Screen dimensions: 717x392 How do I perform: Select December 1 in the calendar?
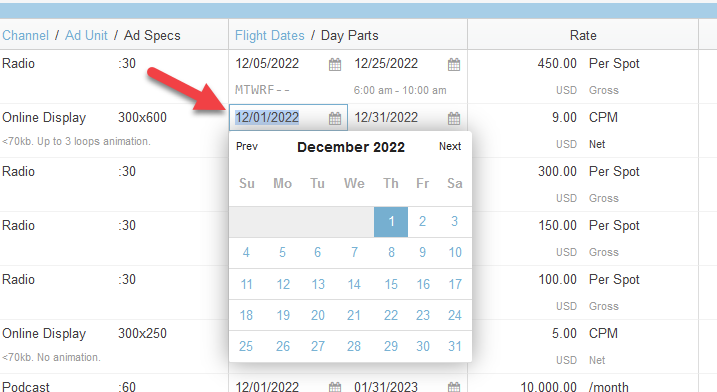[x=391, y=222]
